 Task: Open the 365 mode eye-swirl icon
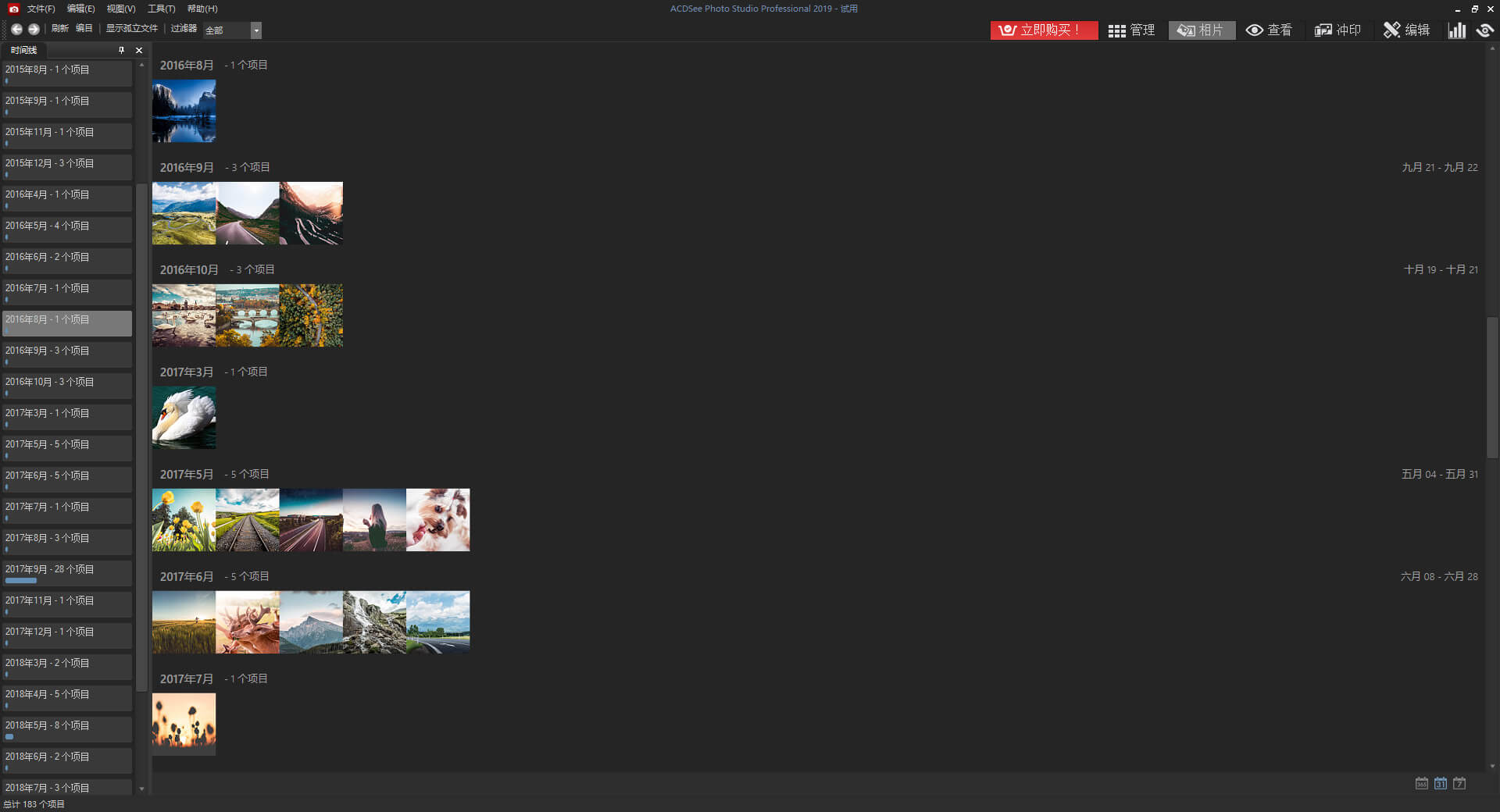[1485, 30]
